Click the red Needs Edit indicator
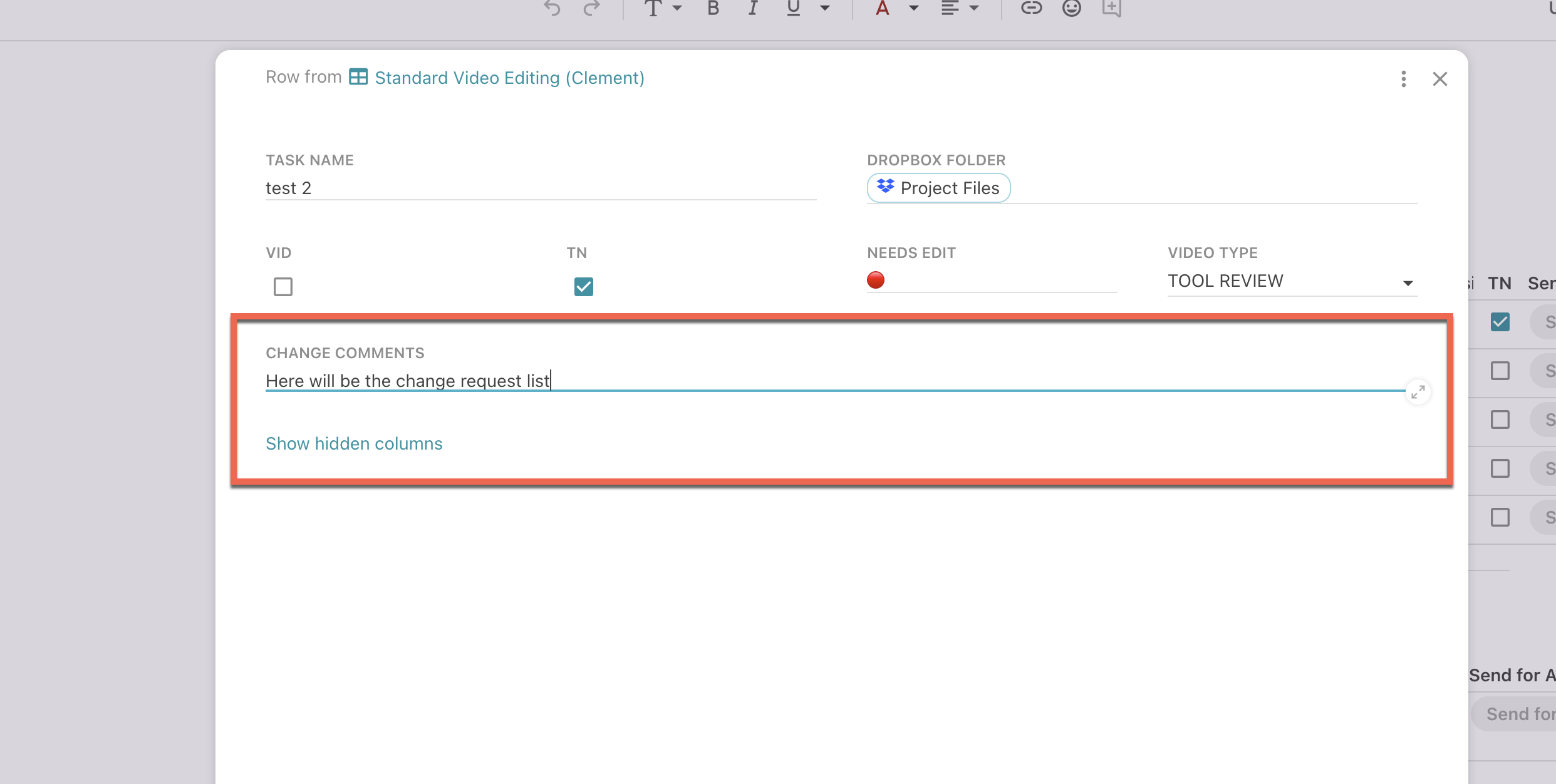The height and width of the screenshot is (784, 1556). (x=876, y=280)
